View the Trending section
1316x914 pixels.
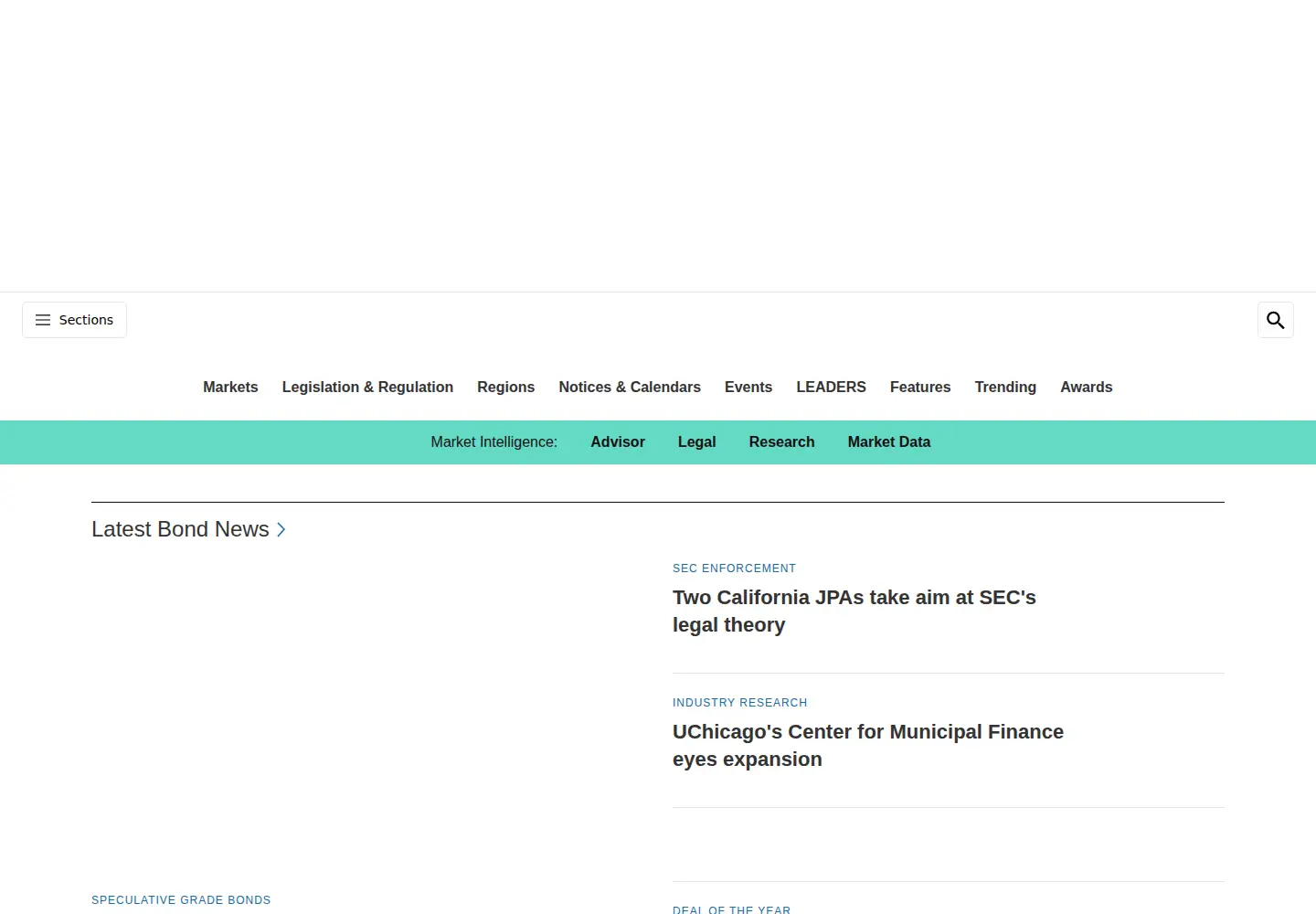tap(1005, 387)
